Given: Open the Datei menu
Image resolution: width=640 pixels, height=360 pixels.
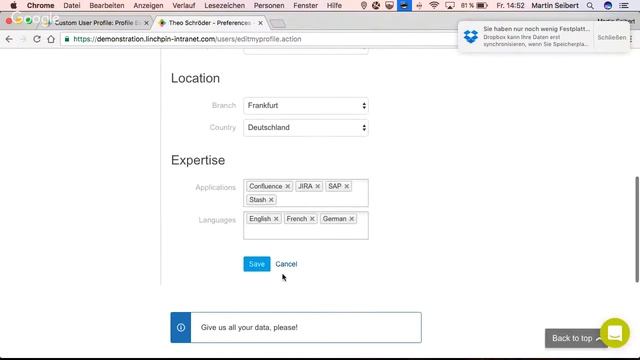Looking at the screenshot, I should 72,6.
